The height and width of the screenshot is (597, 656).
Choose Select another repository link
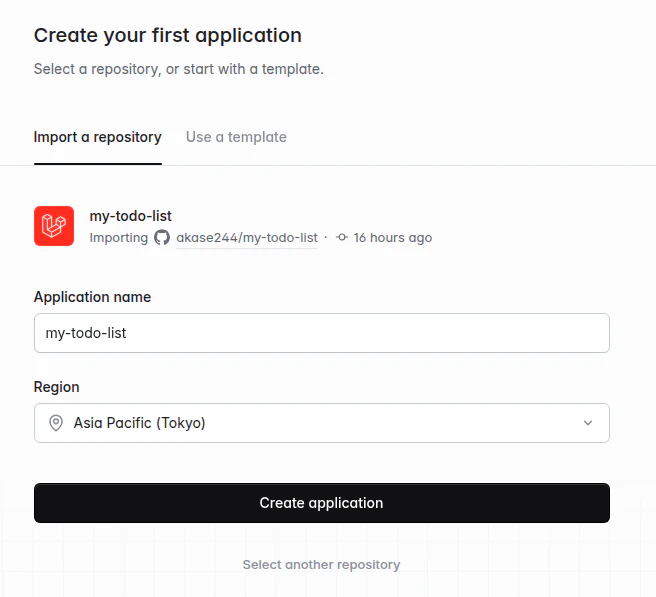tap(321, 564)
